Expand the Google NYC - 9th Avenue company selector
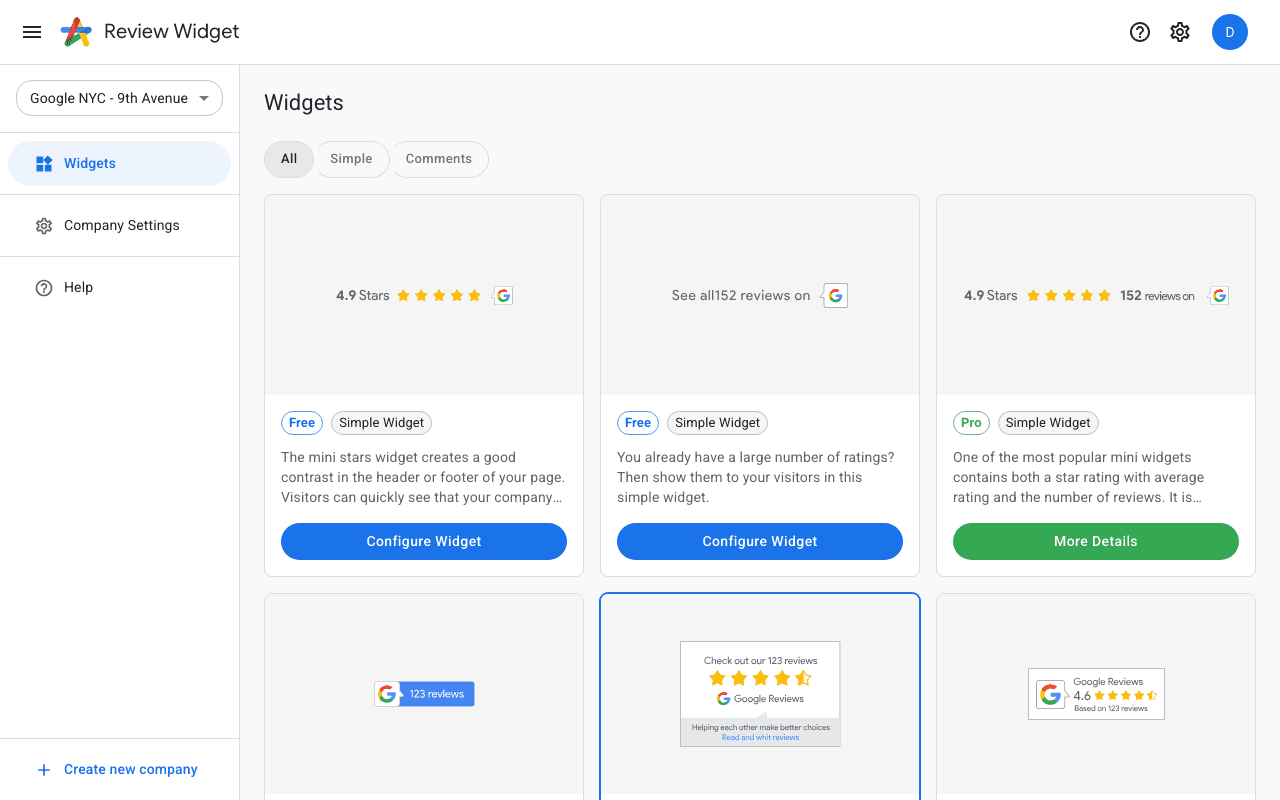1280x800 pixels. 119,98
